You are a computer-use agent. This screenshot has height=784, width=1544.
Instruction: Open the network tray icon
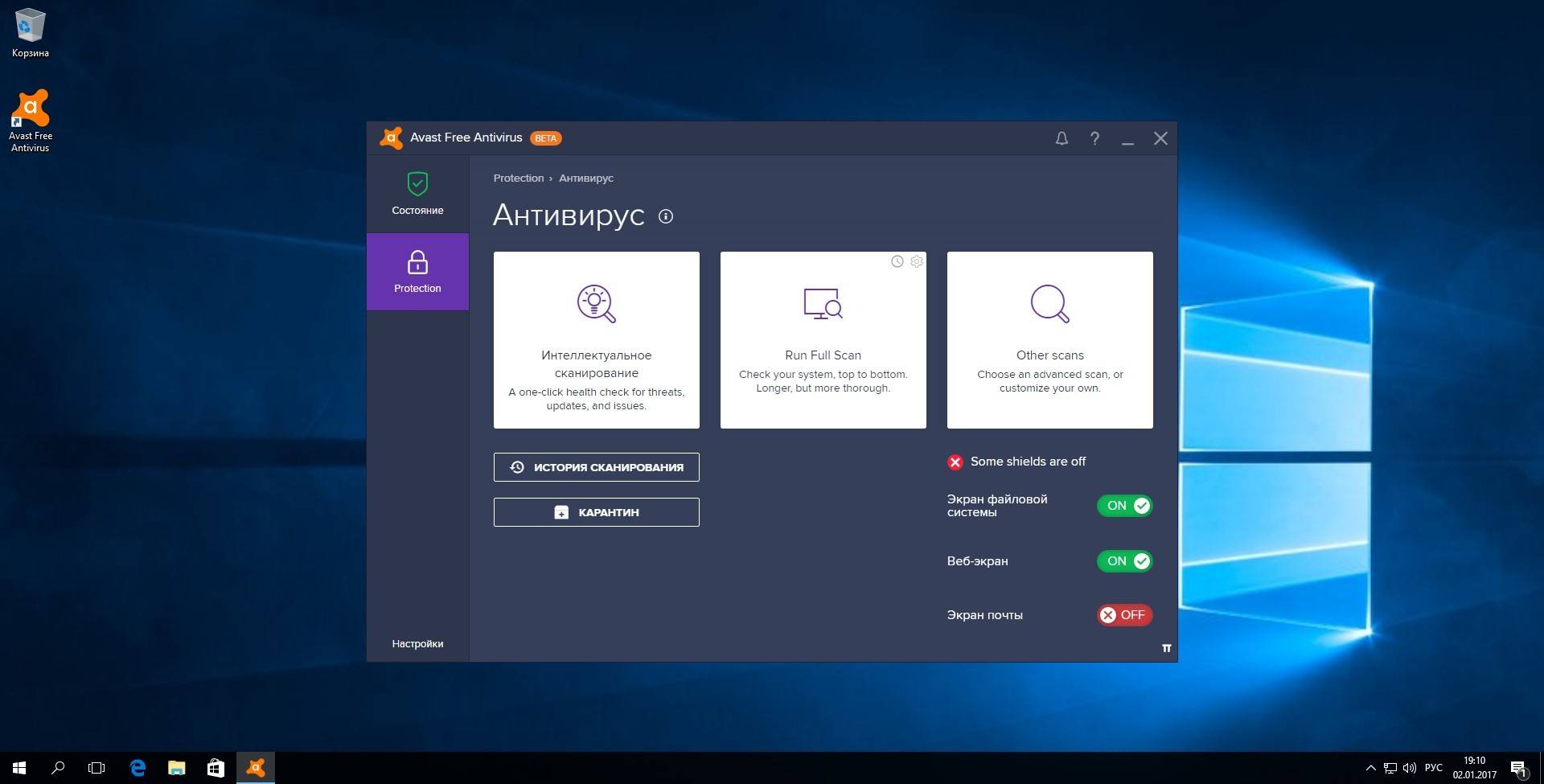tap(1390, 768)
